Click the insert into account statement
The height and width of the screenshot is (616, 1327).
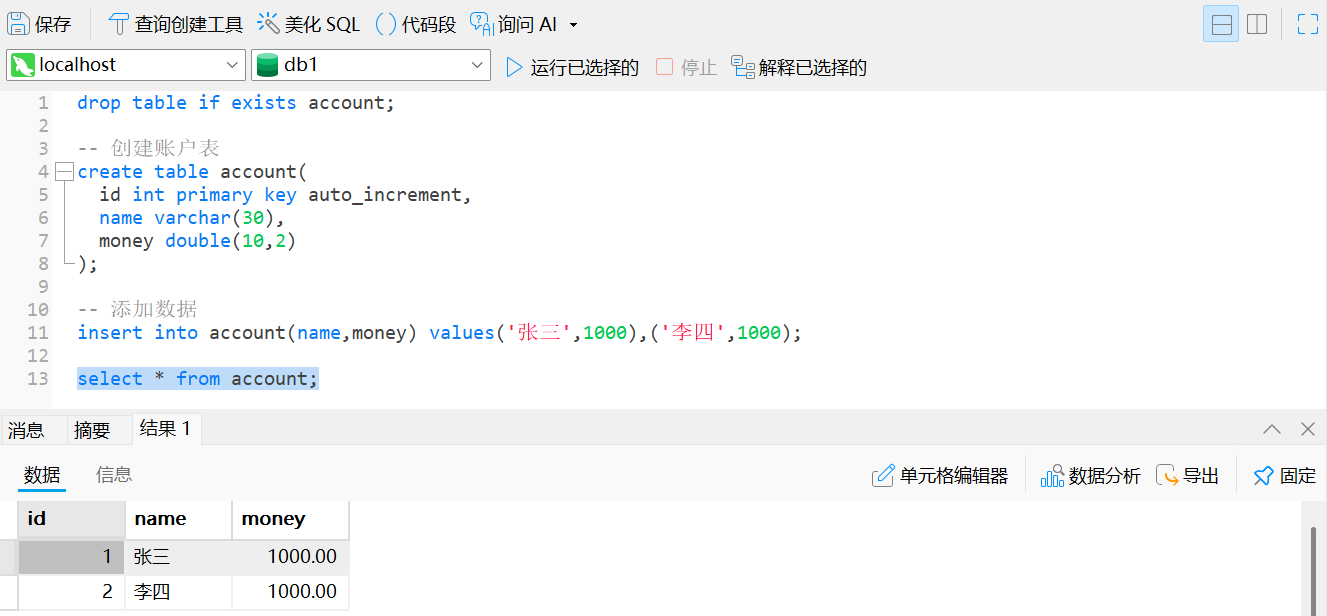click(x=439, y=333)
